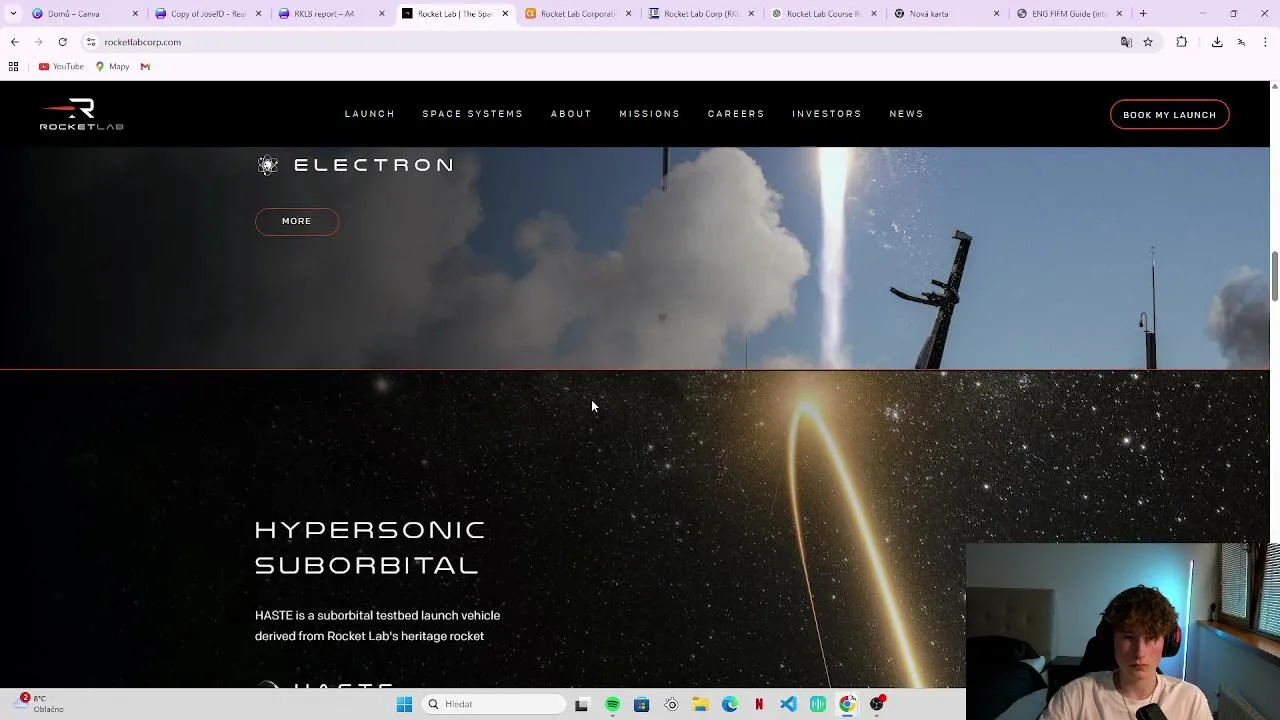Click the ELECTRON heading text
Screen dimensions: 1280x720
pos(374,165)
